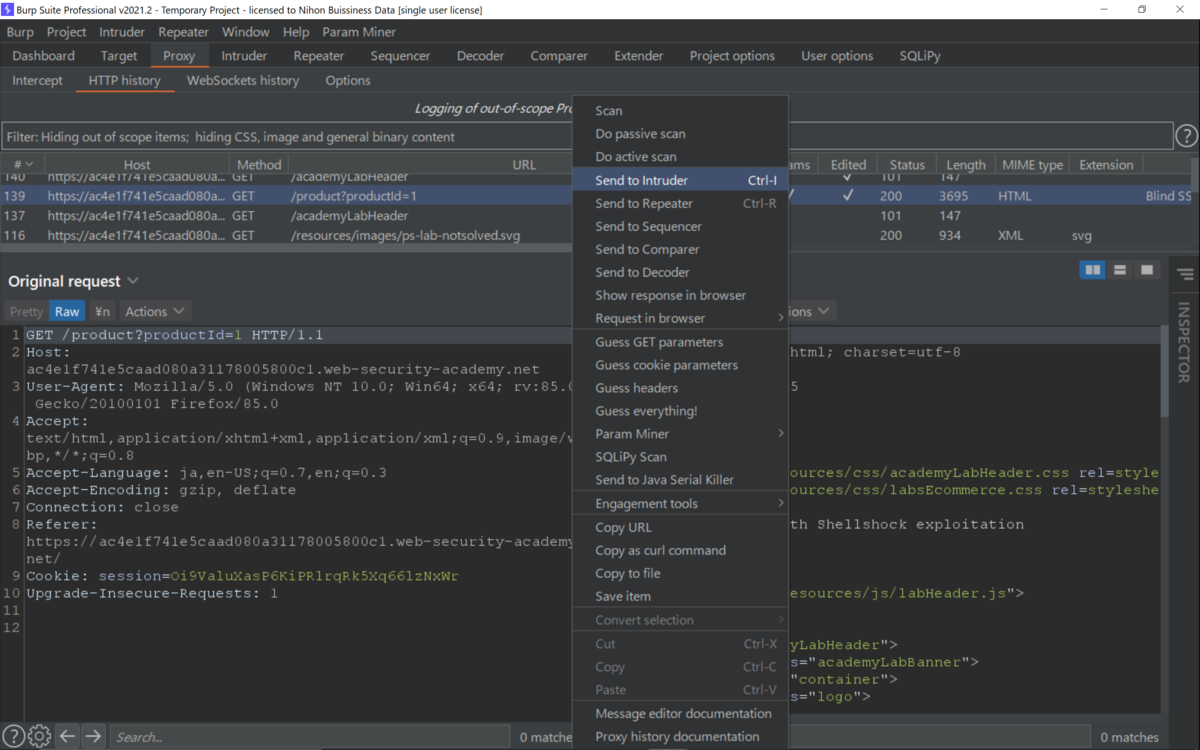Select Send to Decoder option
The height and width of the screenshot is (750, 1200).
point(680,272)
